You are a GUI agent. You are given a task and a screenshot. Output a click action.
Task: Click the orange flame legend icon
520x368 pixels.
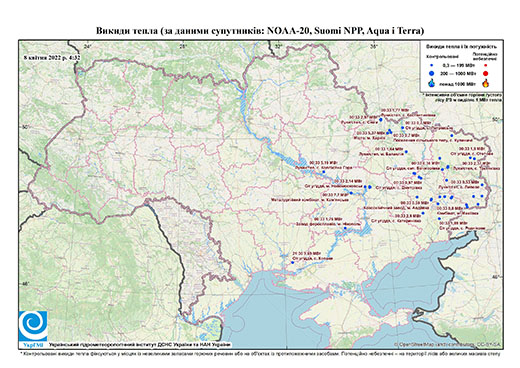pyautogui.click(x=486, y=83)
